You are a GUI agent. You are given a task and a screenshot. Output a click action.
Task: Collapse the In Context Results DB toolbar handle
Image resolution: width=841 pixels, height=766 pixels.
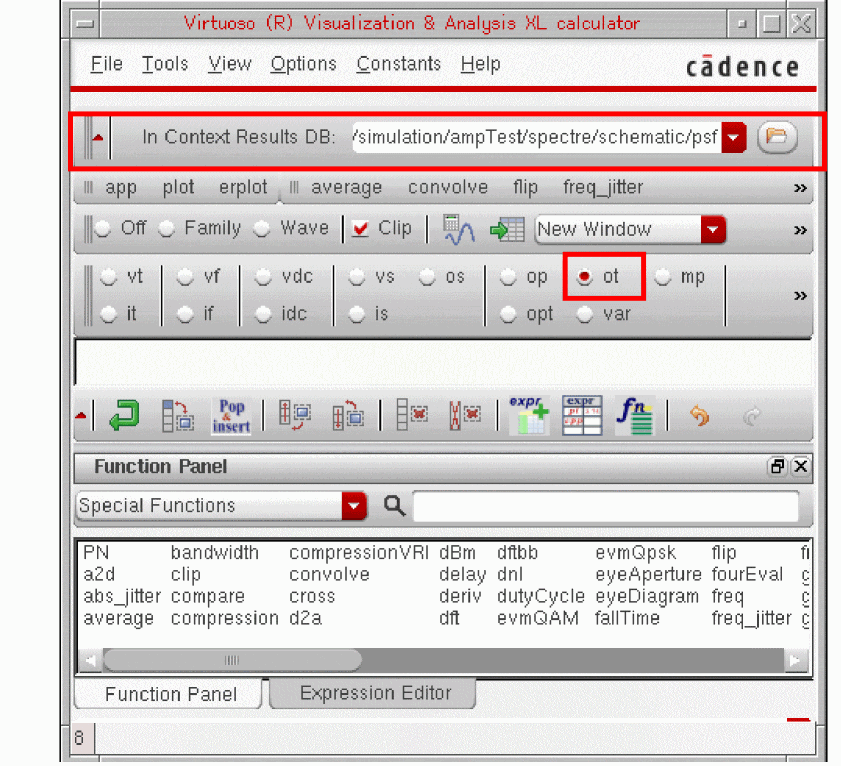(98, 138)
